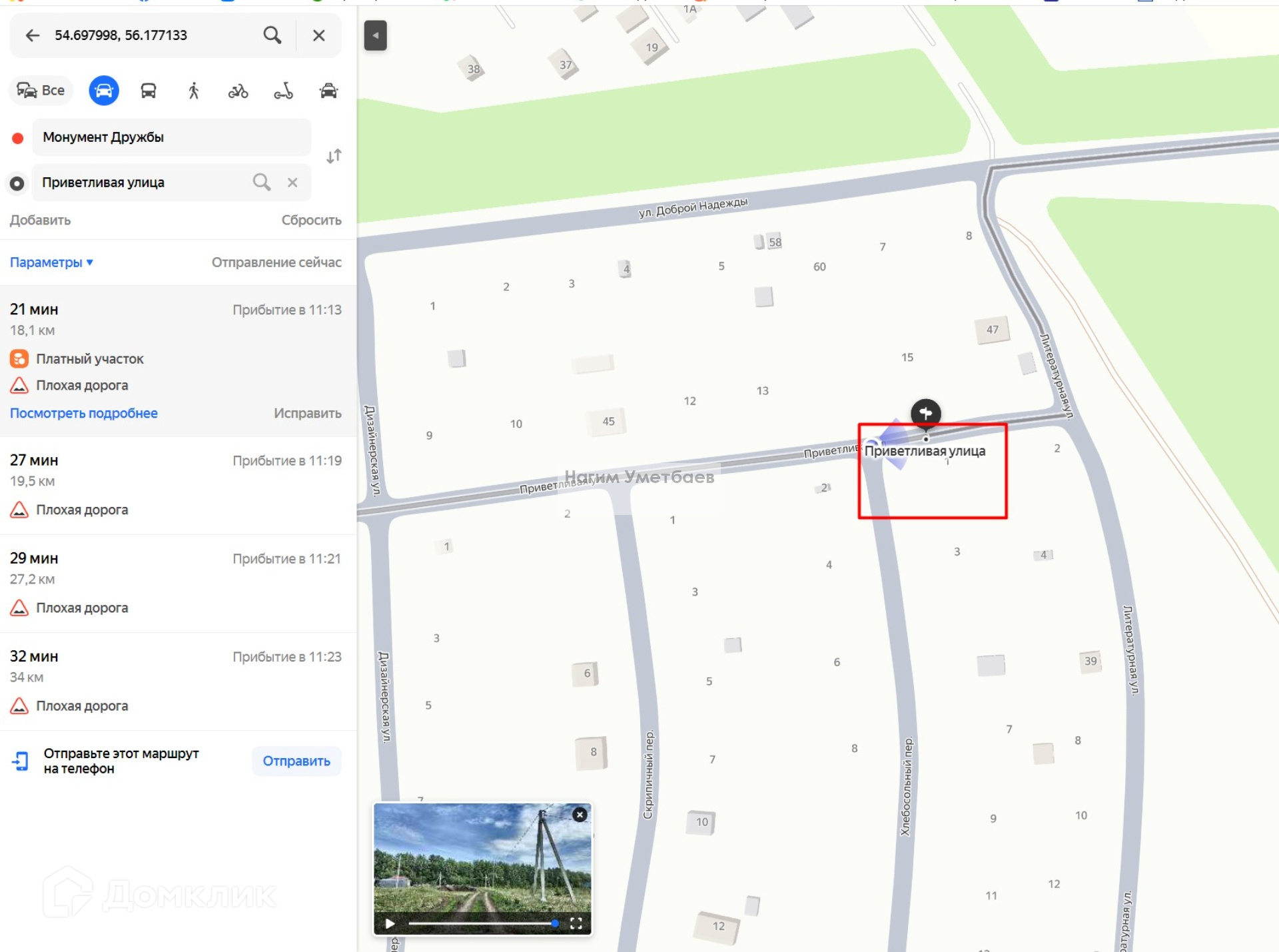This screenshot has height=952, width=1279.
Task: Choose the Все transport modes tab
Action: pos(41,91)
